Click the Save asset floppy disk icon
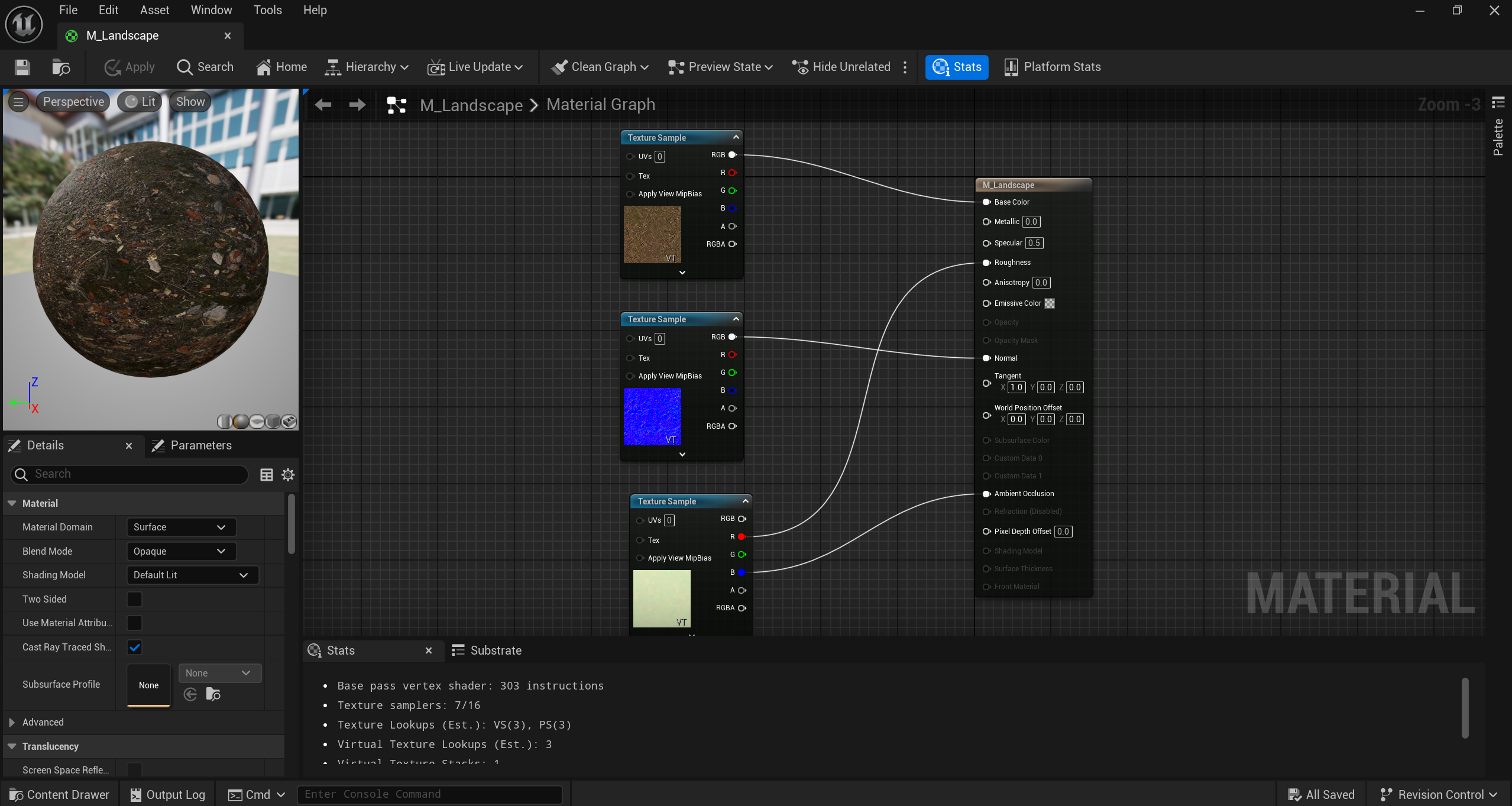The height and width of the screenshot is (806, 1512). pos(22,67)
